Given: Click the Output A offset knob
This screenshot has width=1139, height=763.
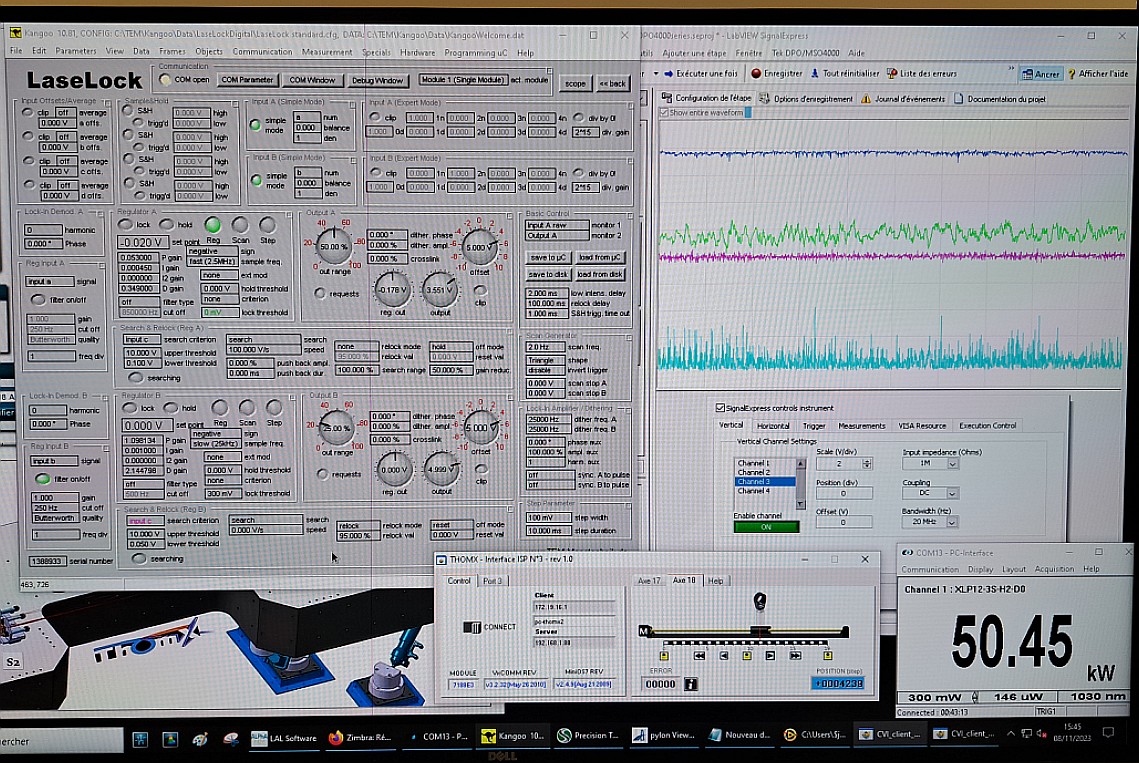Looking at the screenshot, I should pyautogui.click(x=480, y=247).
